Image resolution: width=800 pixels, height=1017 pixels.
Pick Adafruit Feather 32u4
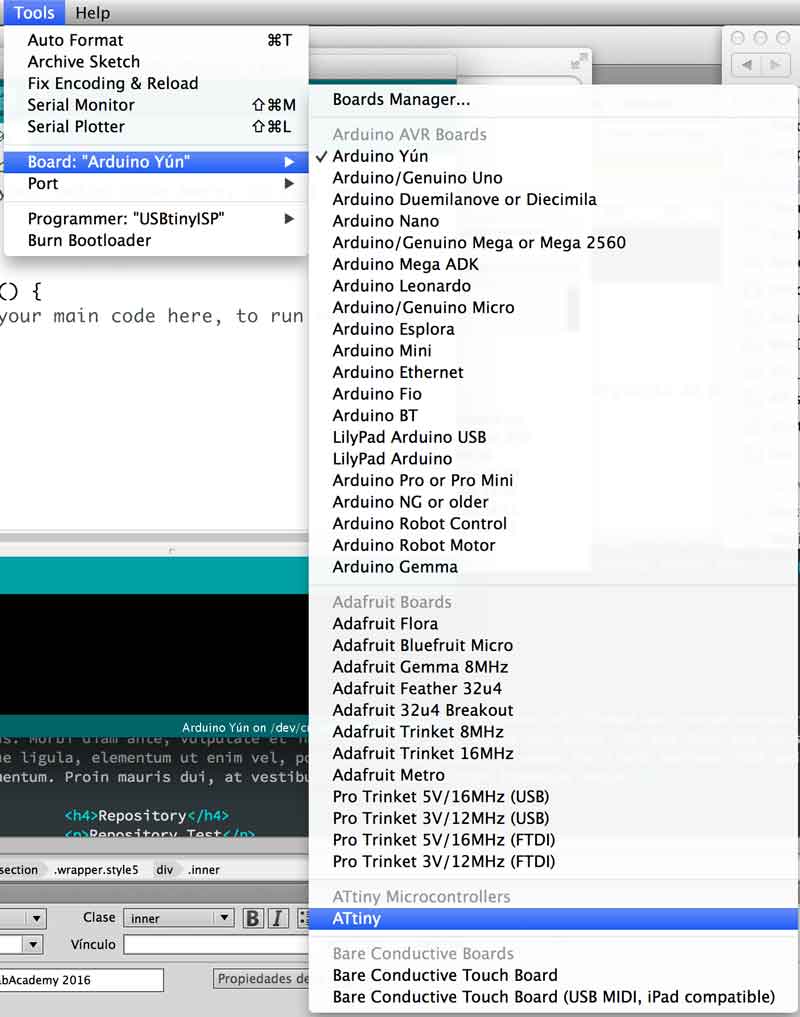pos(553,689)
